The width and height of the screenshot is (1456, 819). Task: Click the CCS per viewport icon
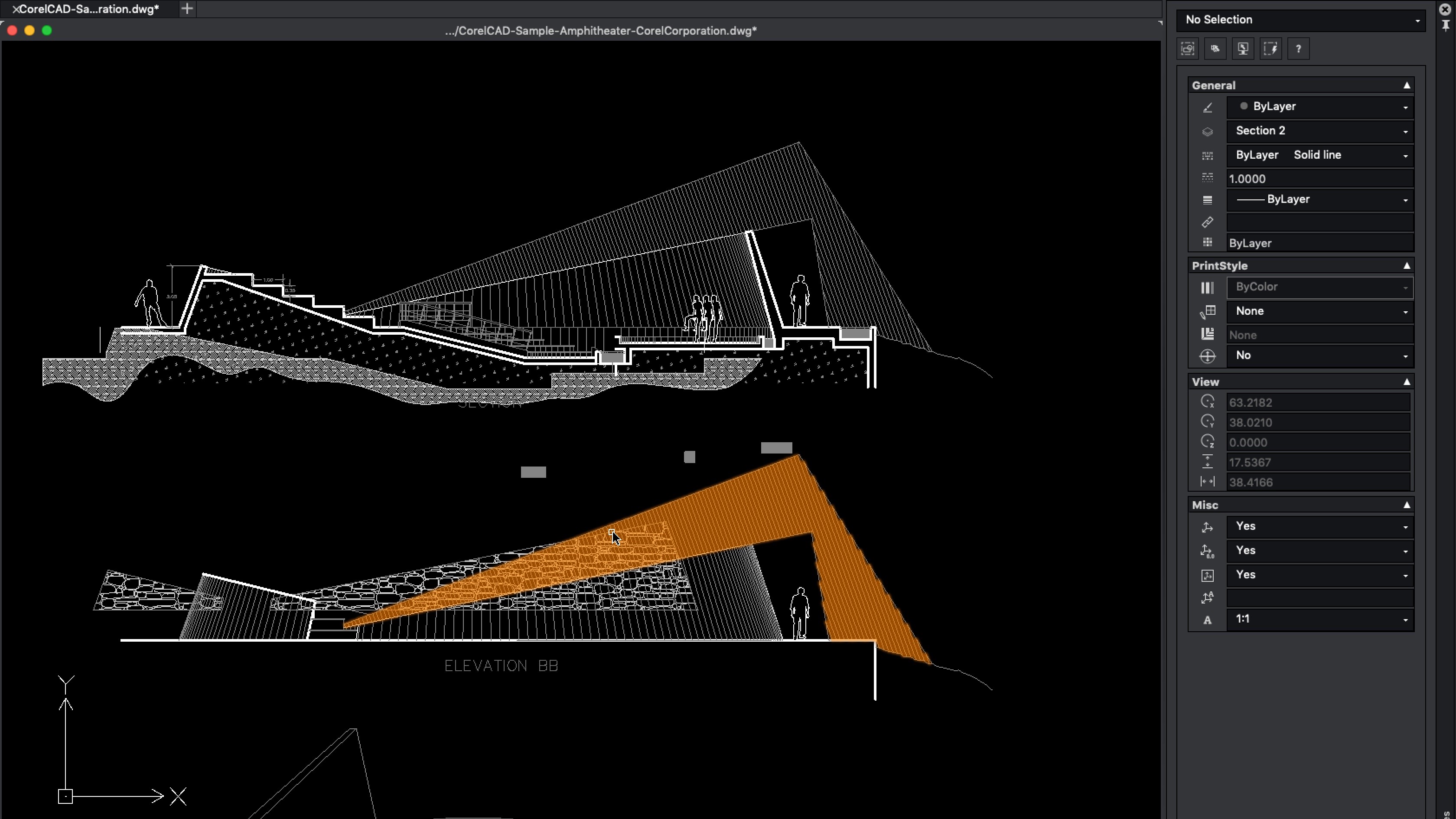[1207, 575]
